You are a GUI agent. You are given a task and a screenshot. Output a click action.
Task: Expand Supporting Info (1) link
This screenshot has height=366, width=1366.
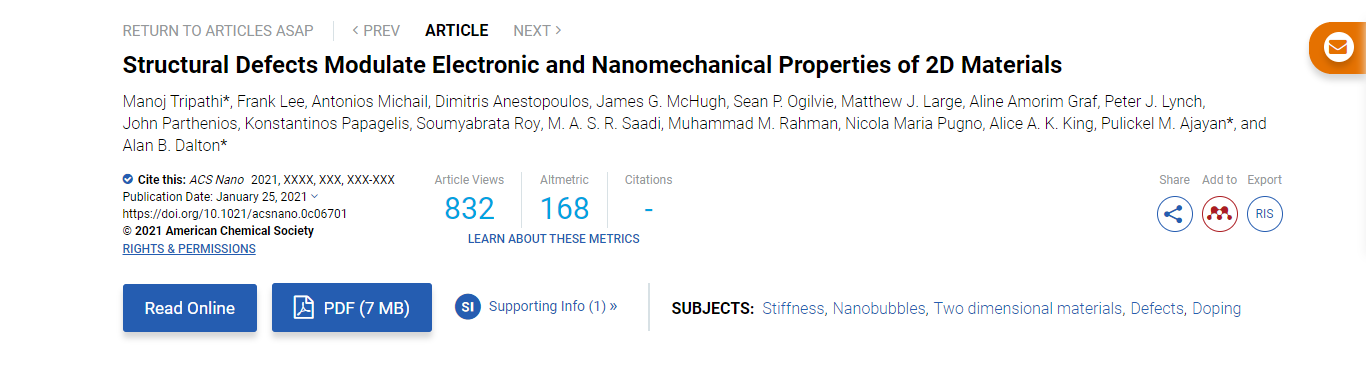(553, 306)
